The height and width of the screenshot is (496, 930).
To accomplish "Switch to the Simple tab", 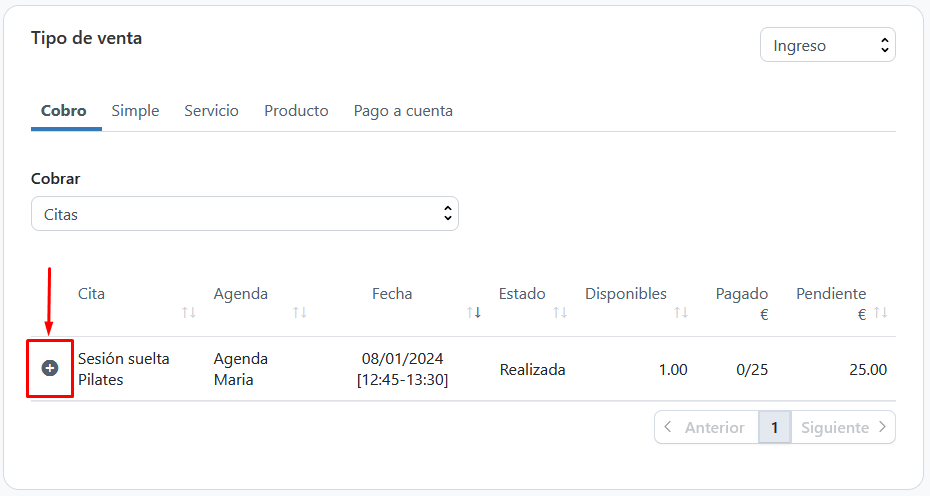I will point(135,111).
